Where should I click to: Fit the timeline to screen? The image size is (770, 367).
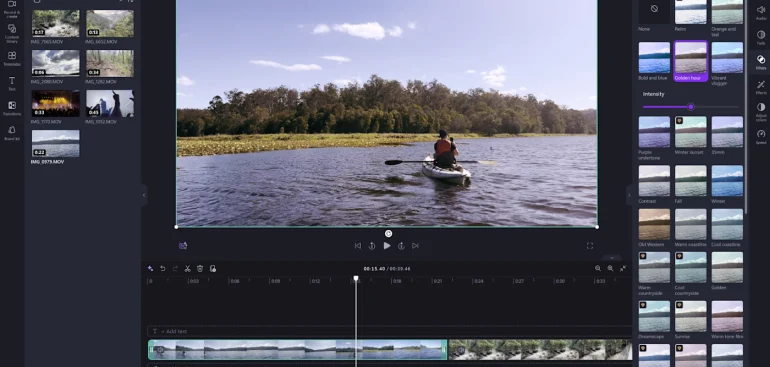point(623,268)
